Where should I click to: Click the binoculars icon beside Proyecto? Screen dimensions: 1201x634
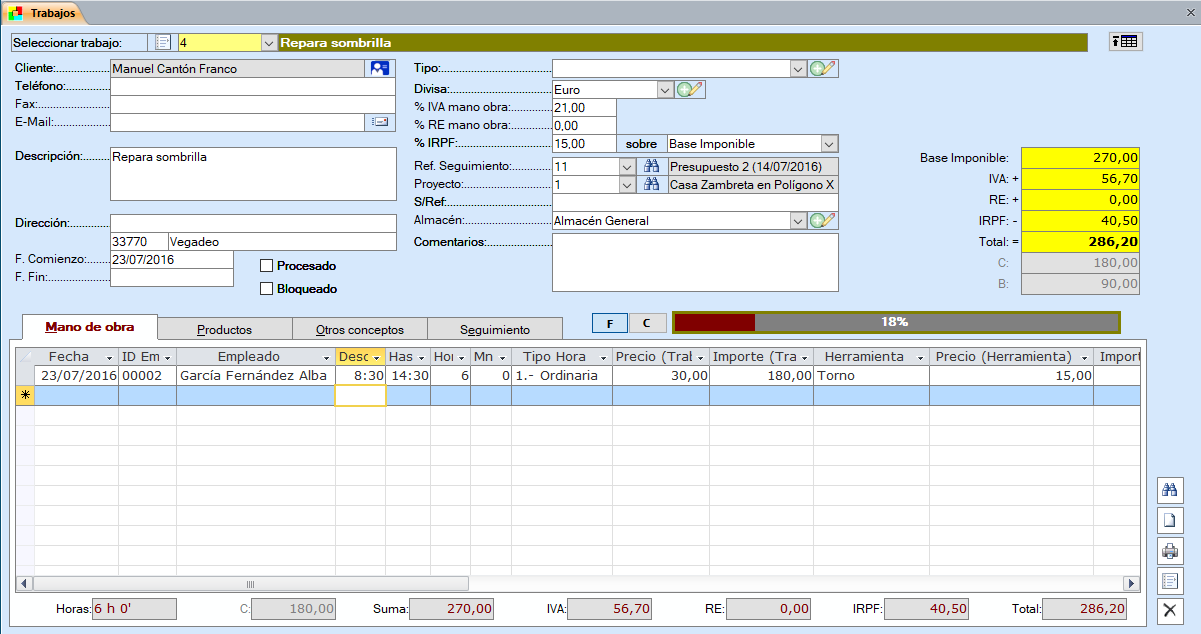(651, 185)
